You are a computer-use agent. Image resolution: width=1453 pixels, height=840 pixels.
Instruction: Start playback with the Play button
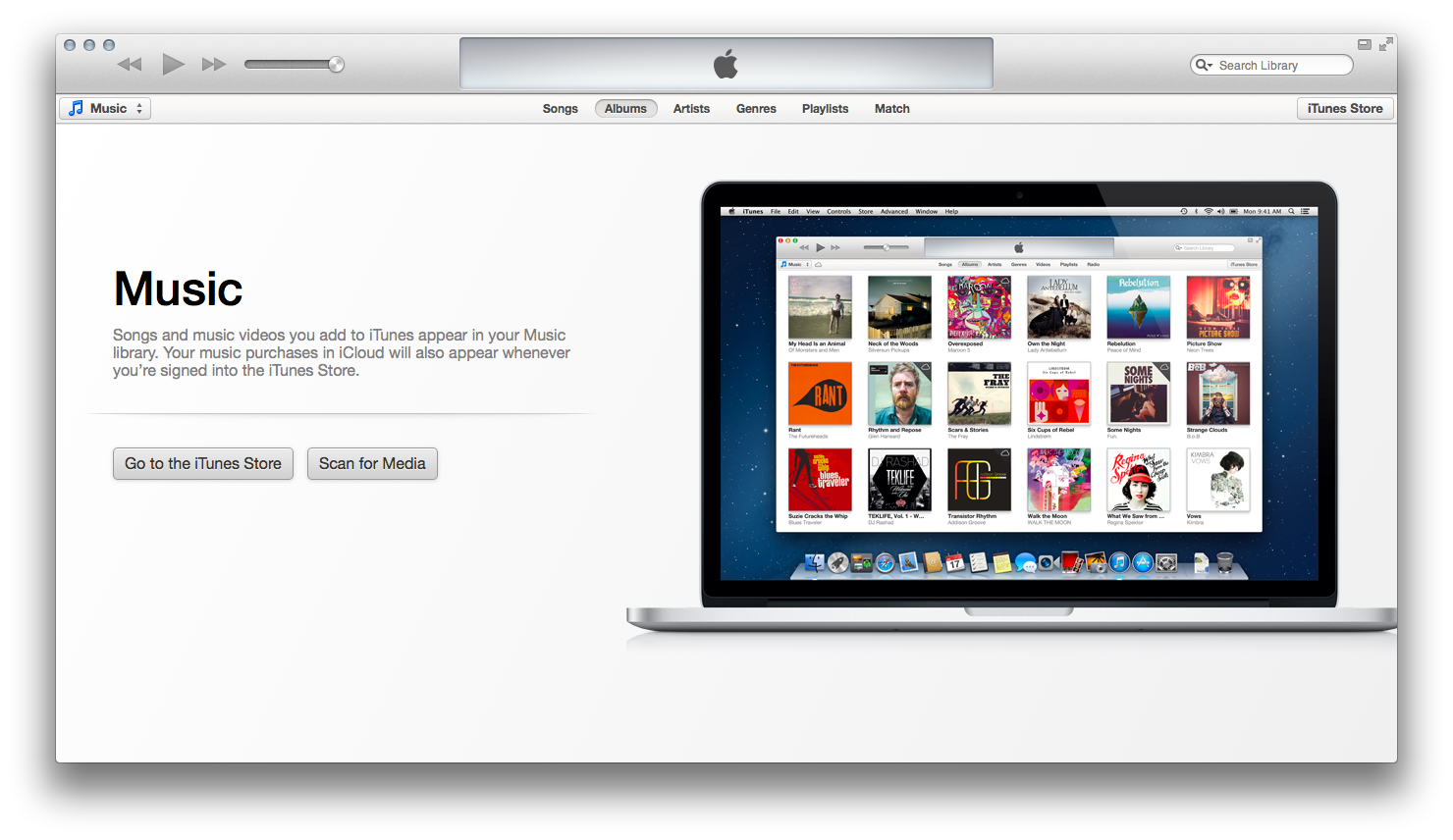pos(173,65)
